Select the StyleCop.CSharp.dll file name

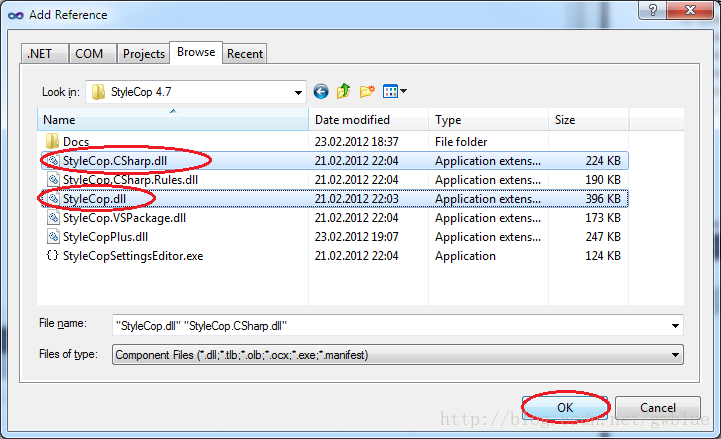[115, 161]
